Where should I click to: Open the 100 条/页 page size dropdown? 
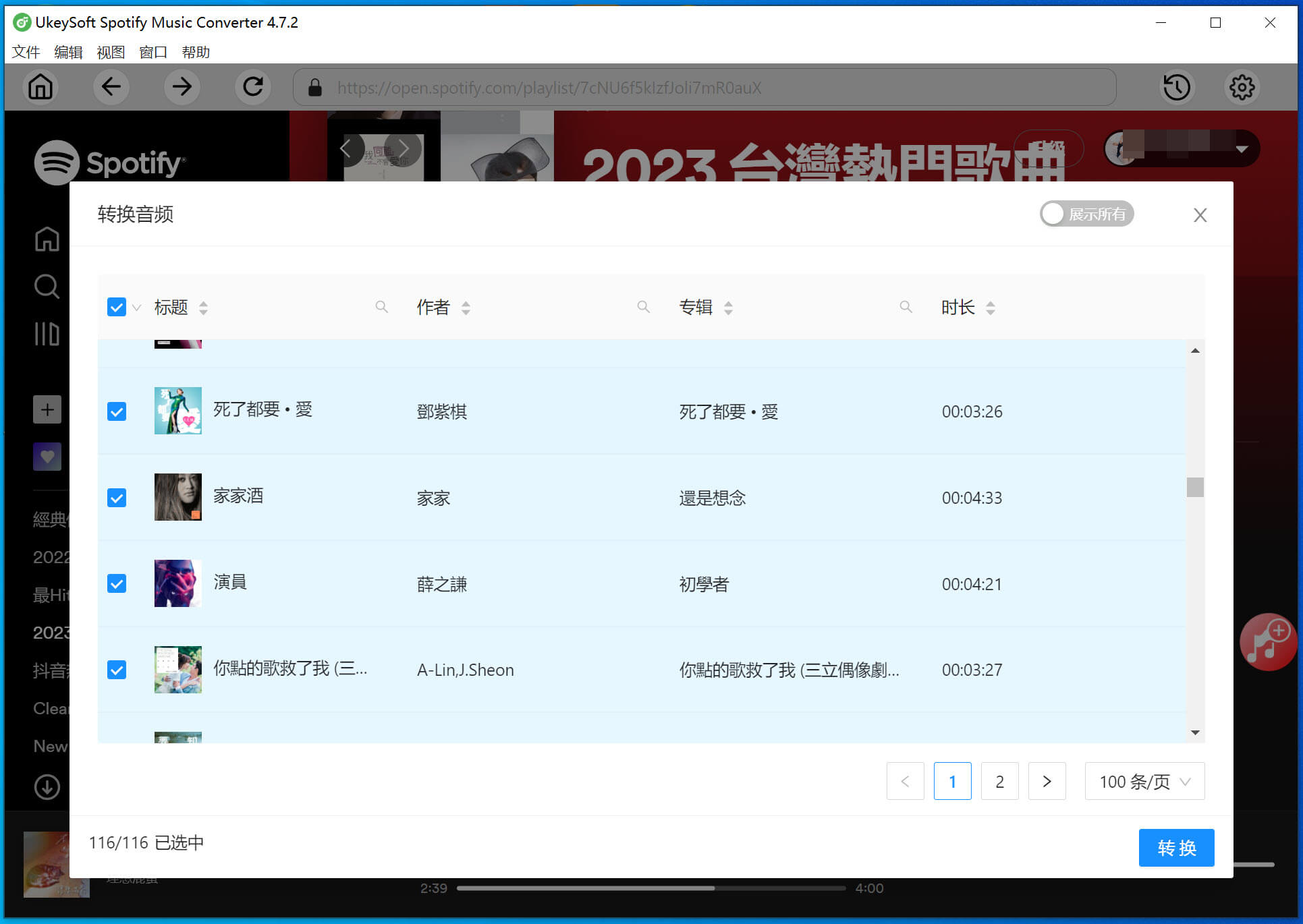coord(1144,781)
